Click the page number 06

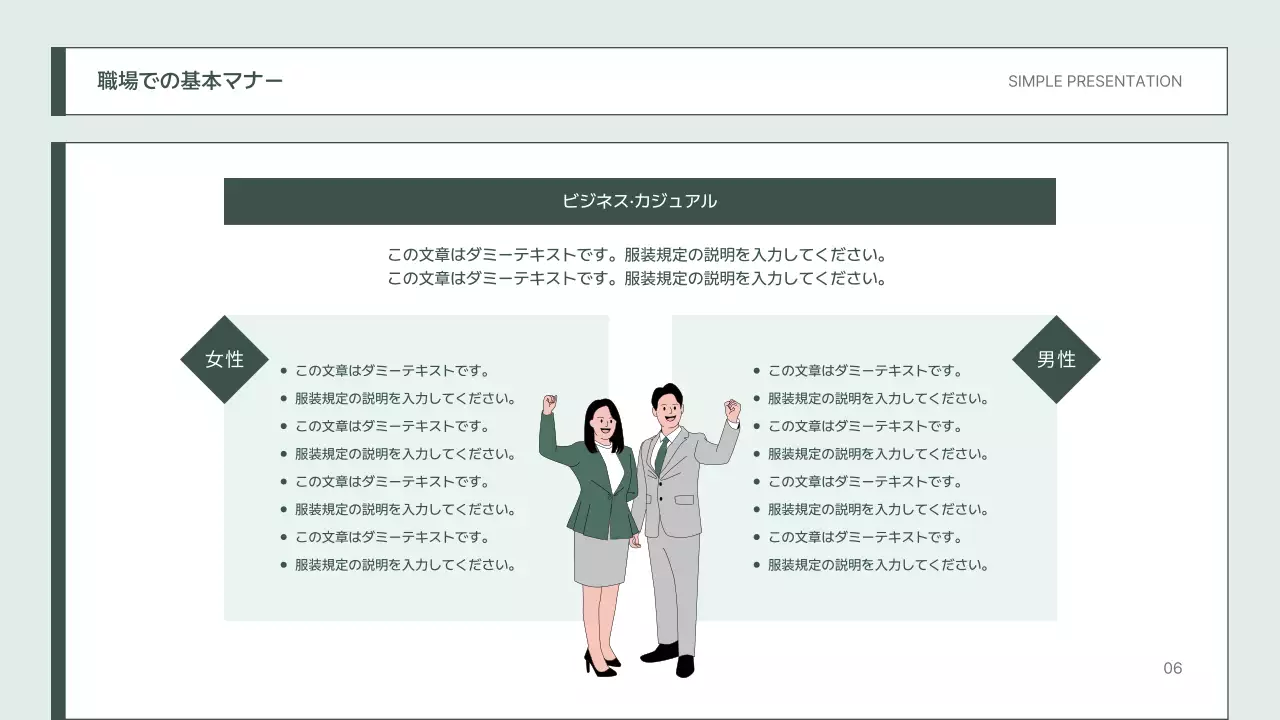pos(1173,668)
